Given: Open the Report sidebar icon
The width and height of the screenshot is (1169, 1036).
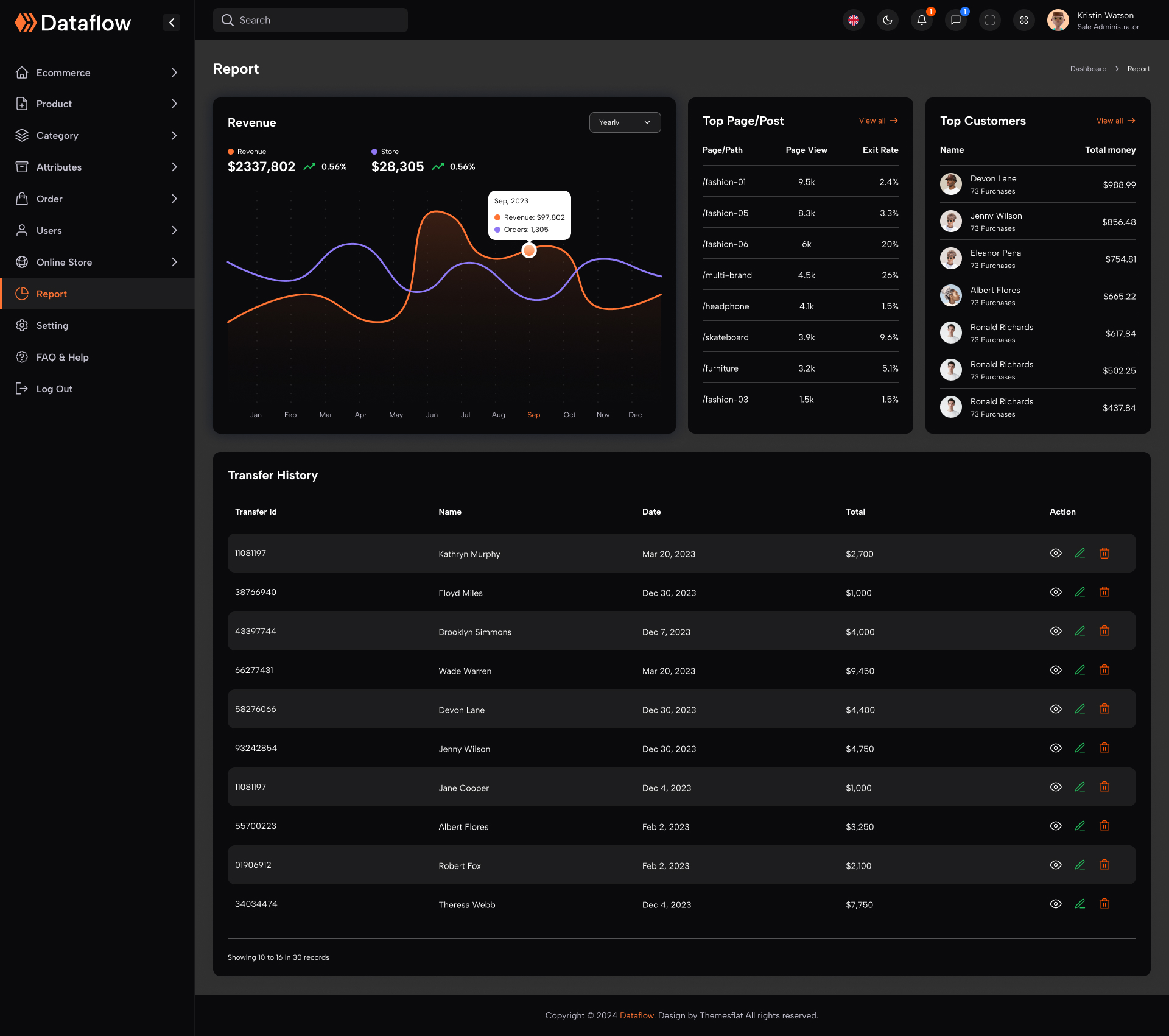Looking at the screenshot, I should [x=22, y=294].
